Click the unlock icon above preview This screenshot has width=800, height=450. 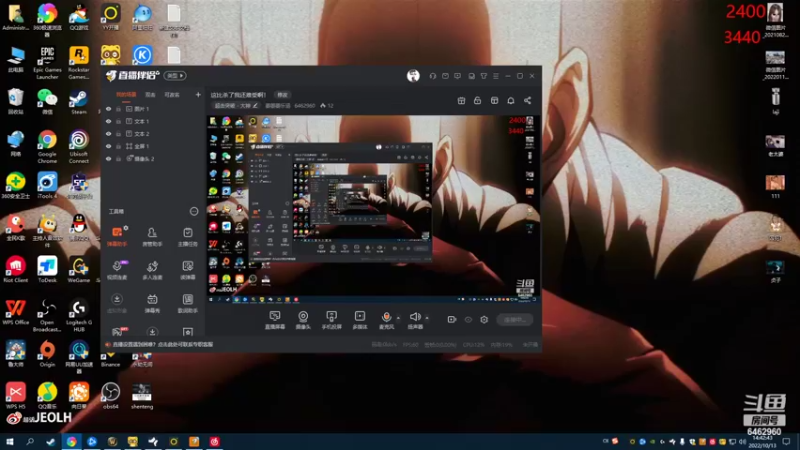pos(478,101)
